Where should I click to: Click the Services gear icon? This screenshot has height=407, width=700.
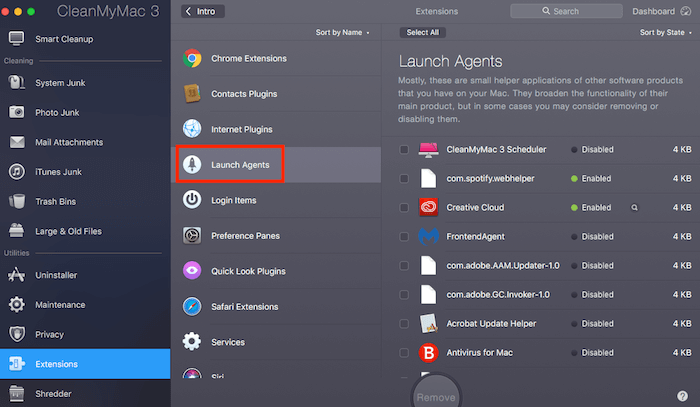click(x=192, y=341)
